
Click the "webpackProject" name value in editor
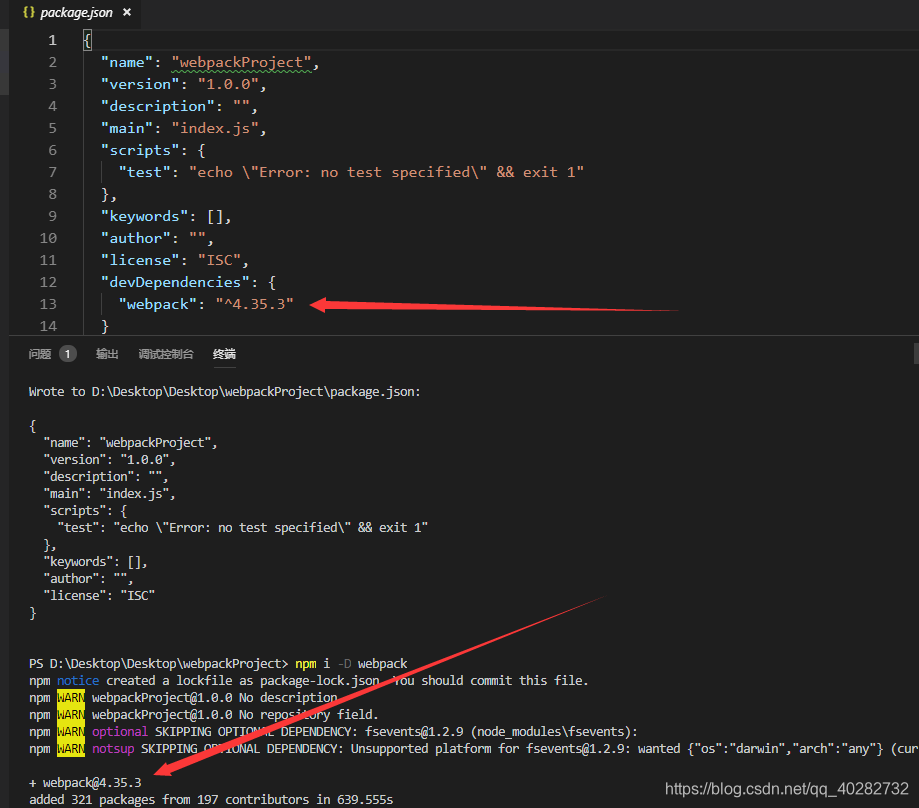coord(241,63)
